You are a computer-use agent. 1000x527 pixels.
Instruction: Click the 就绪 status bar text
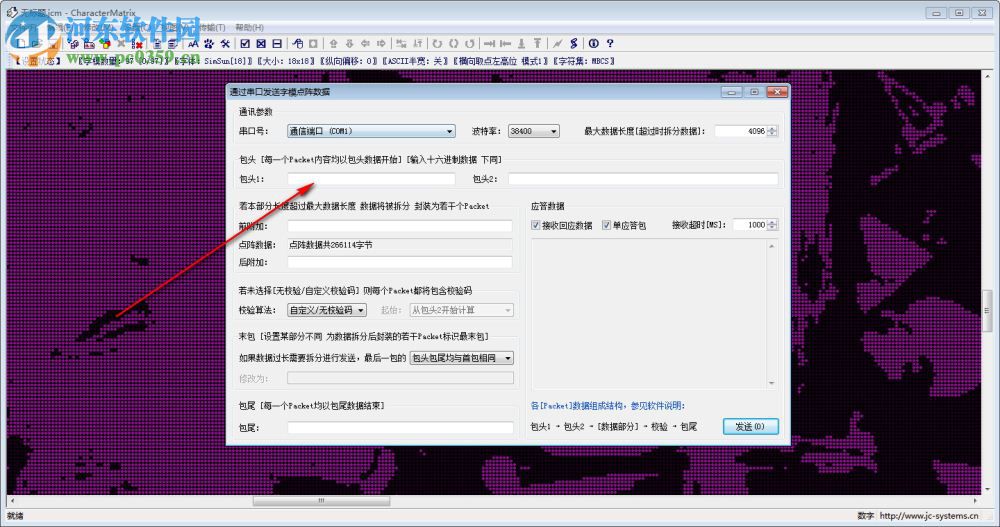15,516
